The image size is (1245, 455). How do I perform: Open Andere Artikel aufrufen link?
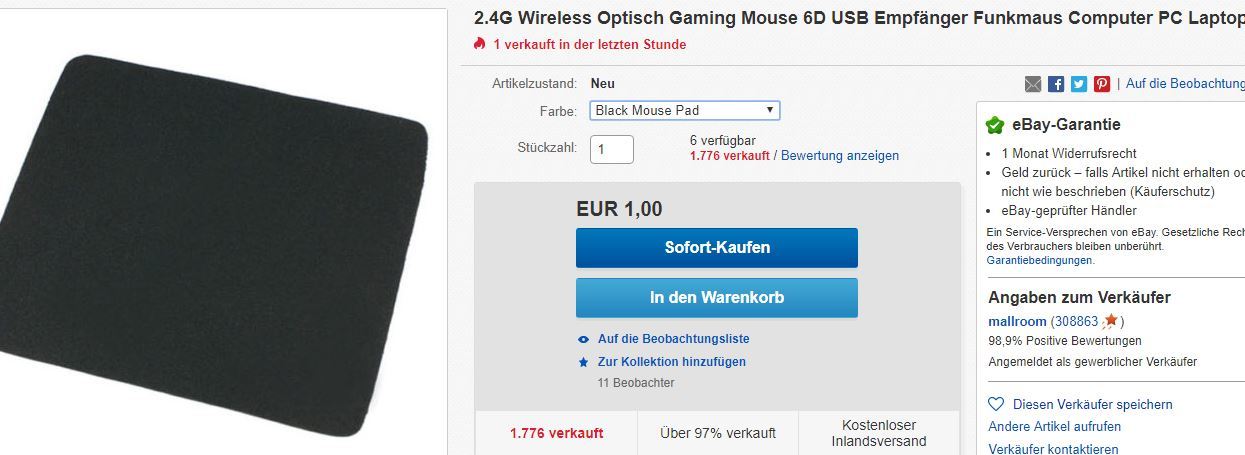point(1054,427)
